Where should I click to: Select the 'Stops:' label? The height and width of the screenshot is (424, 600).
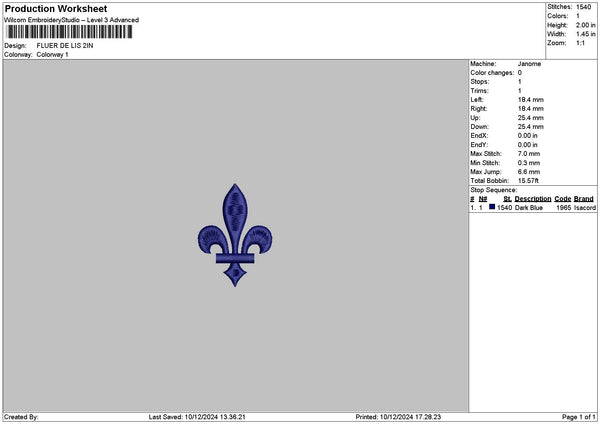click(x=479, y=82)
